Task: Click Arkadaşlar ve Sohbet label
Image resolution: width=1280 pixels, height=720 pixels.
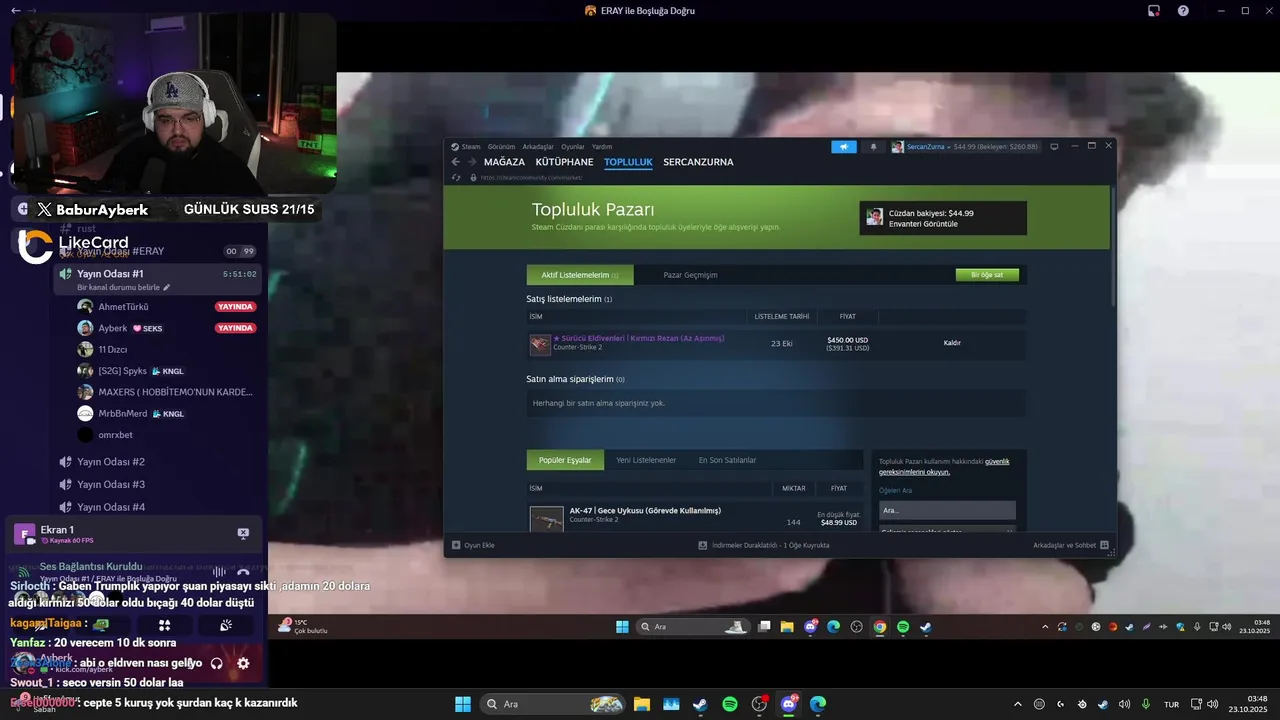Action: [x=1064, y=545]
